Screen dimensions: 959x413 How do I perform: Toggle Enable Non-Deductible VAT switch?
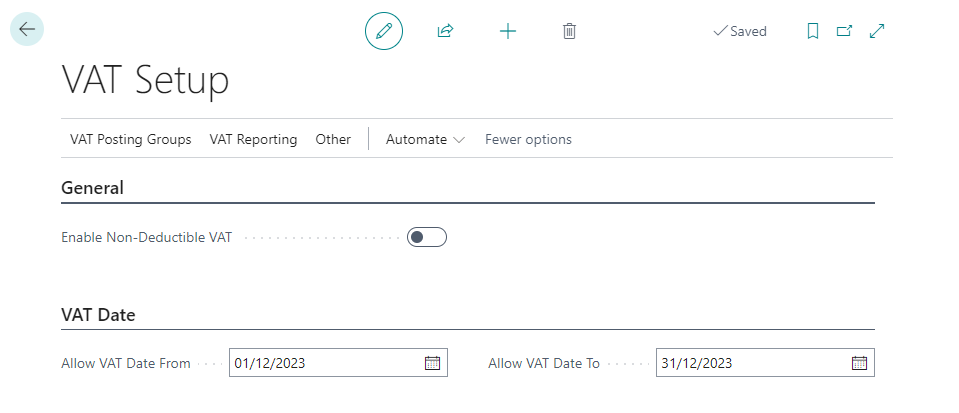click(x=427, y=237)
